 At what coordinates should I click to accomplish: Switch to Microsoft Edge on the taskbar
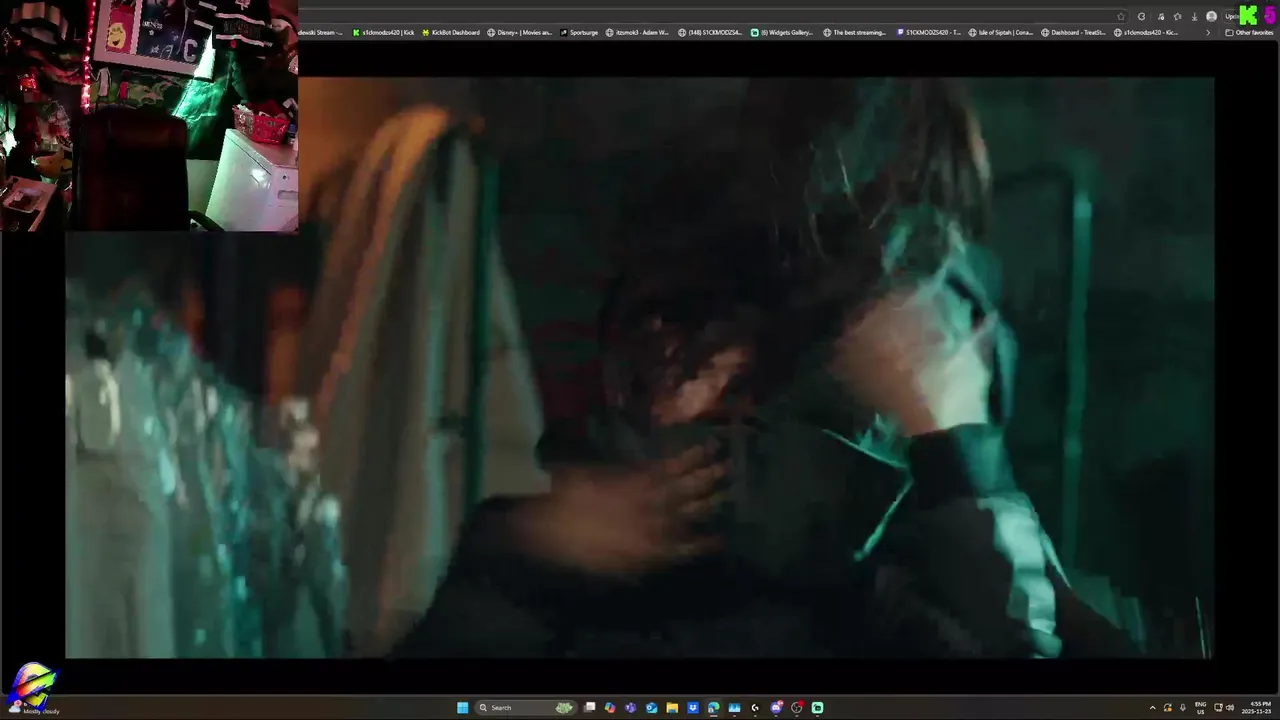713,708
